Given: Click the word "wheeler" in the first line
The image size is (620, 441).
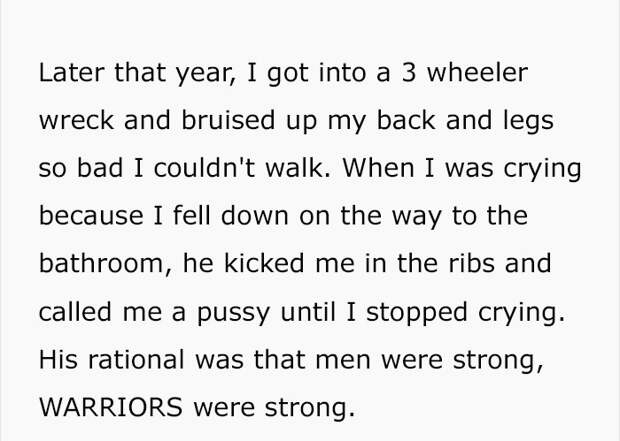Looking at the screenshot, I should coord(477,73).
